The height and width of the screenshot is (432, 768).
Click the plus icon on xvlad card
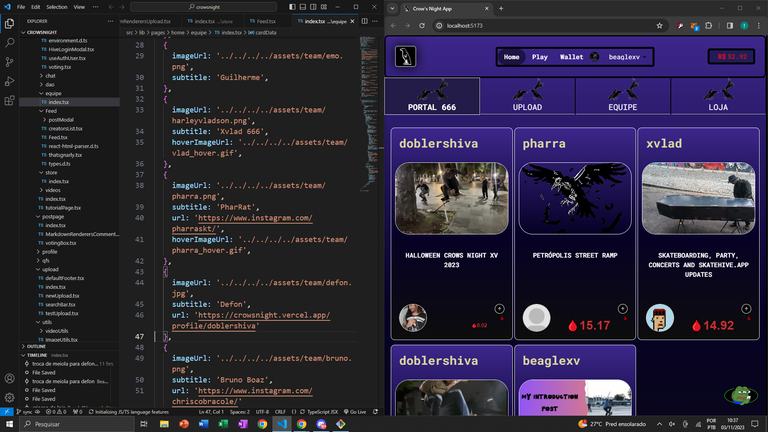[746, 309]
